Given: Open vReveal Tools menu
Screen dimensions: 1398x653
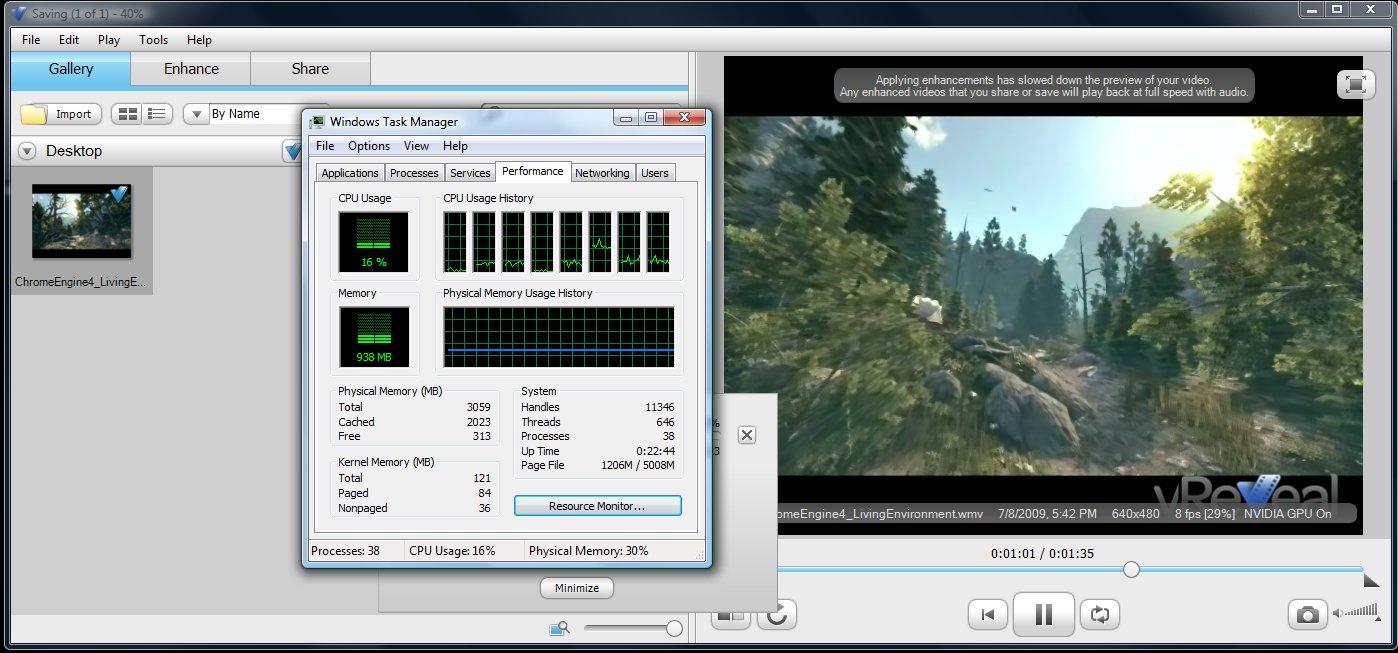Looking at the screenshot, I should (x=153, y=40).
